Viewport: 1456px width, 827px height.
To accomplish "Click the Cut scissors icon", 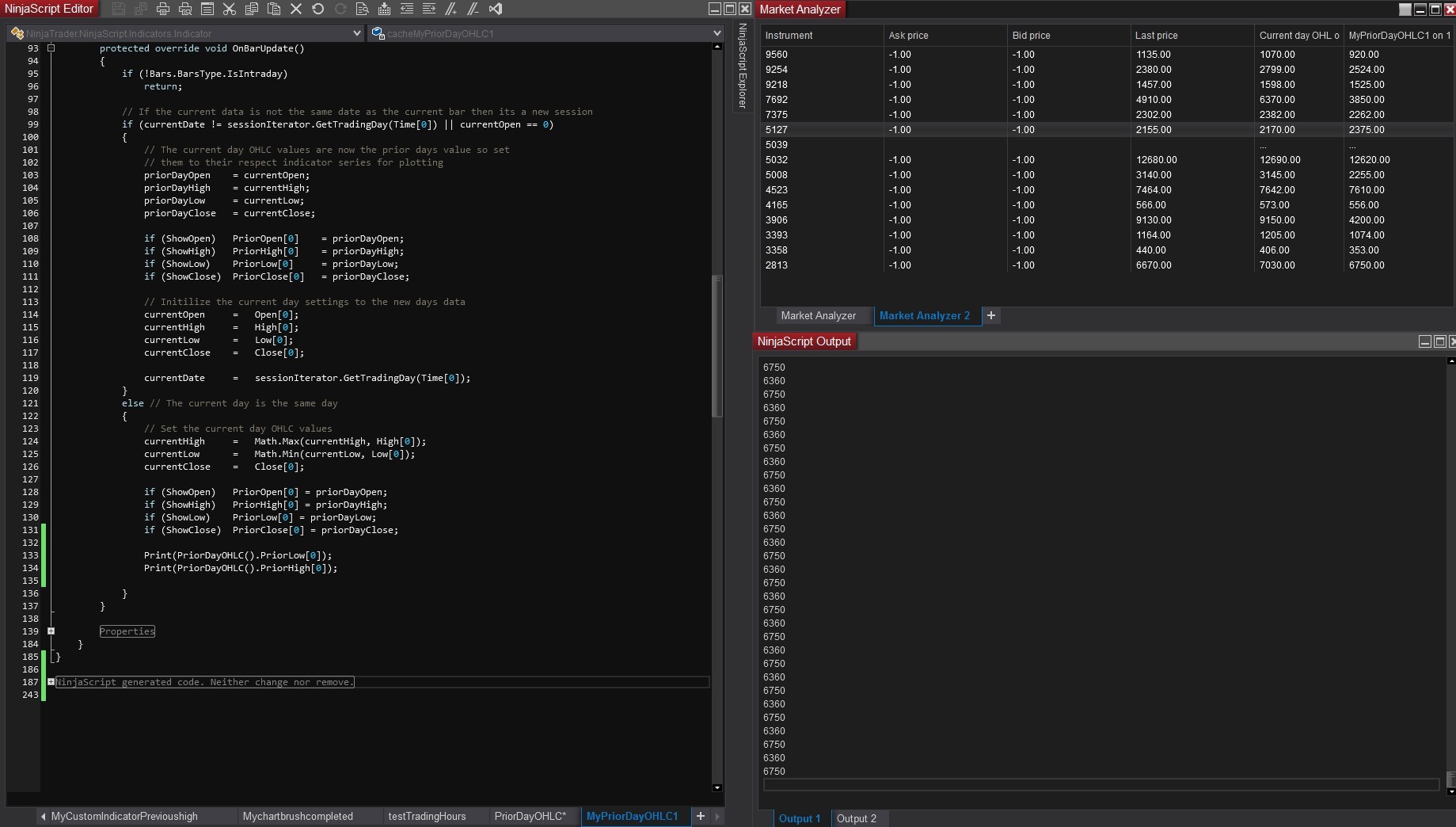I will coord(230,9).
